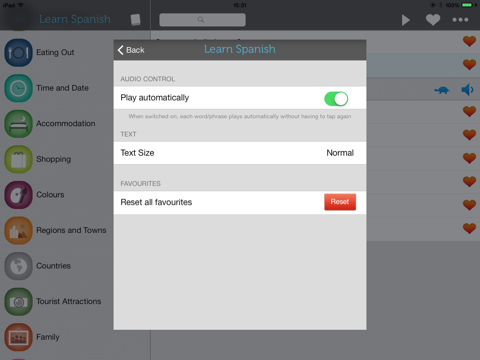Toggle the Play automatically switch
Image resolution: width=480 pixels, height=360 pixels.
pyautogui.click(x=336, y=99)
